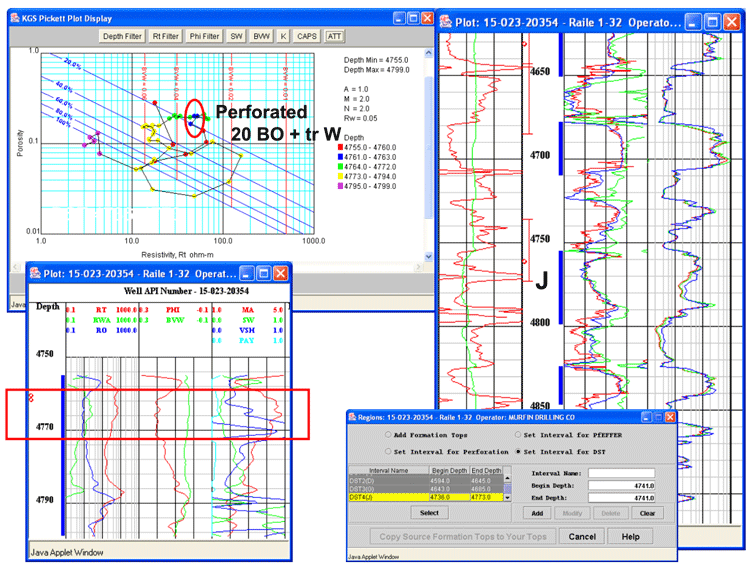Screen dimensions: 750x567
Task: Select Set Interval for Perforation radio option
Action: [x=388, y=451]
